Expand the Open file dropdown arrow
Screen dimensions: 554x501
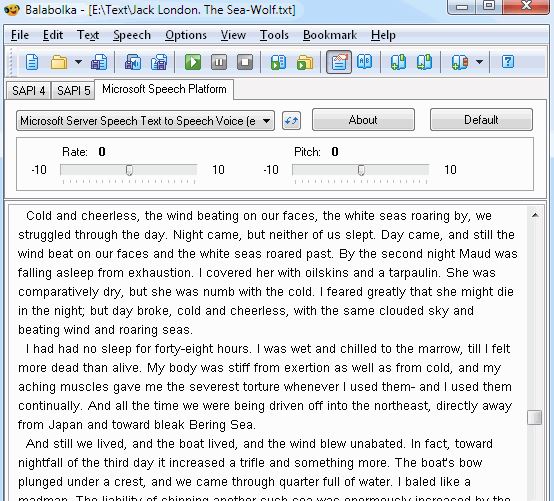click(78, 62)
